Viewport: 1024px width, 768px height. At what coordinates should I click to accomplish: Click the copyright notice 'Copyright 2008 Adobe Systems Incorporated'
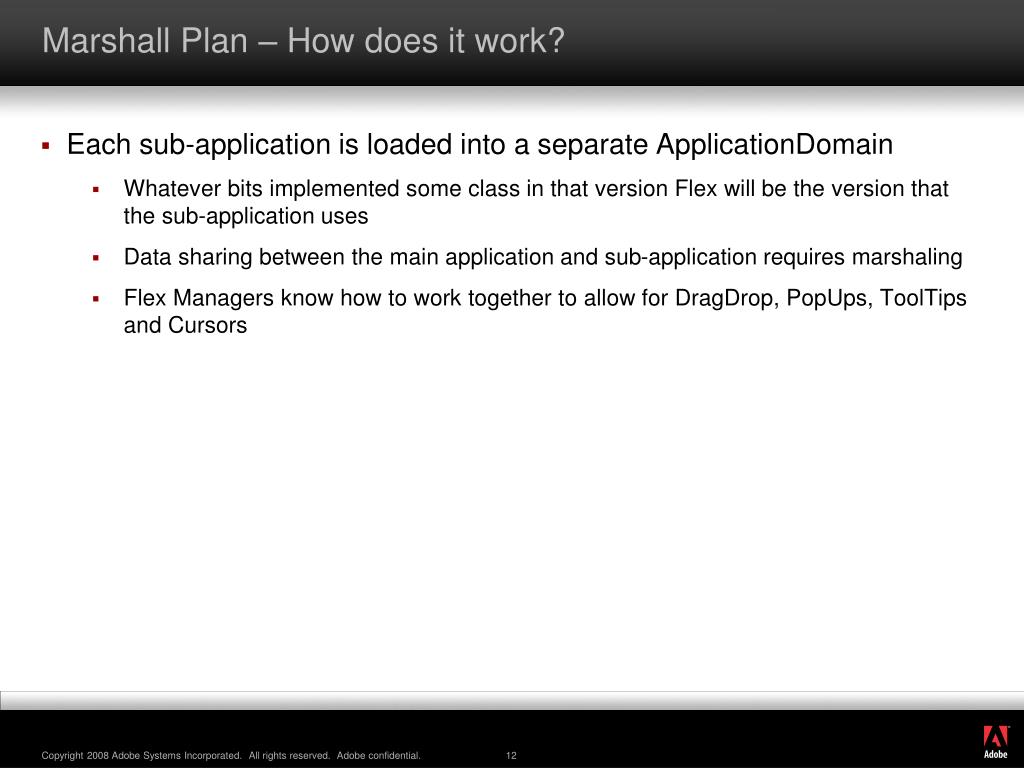(141, 756)
